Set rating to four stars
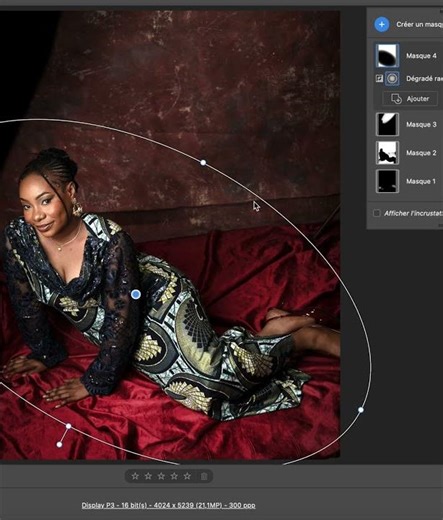The width and height of the screenshot is (443, 520). click(174, 476)
